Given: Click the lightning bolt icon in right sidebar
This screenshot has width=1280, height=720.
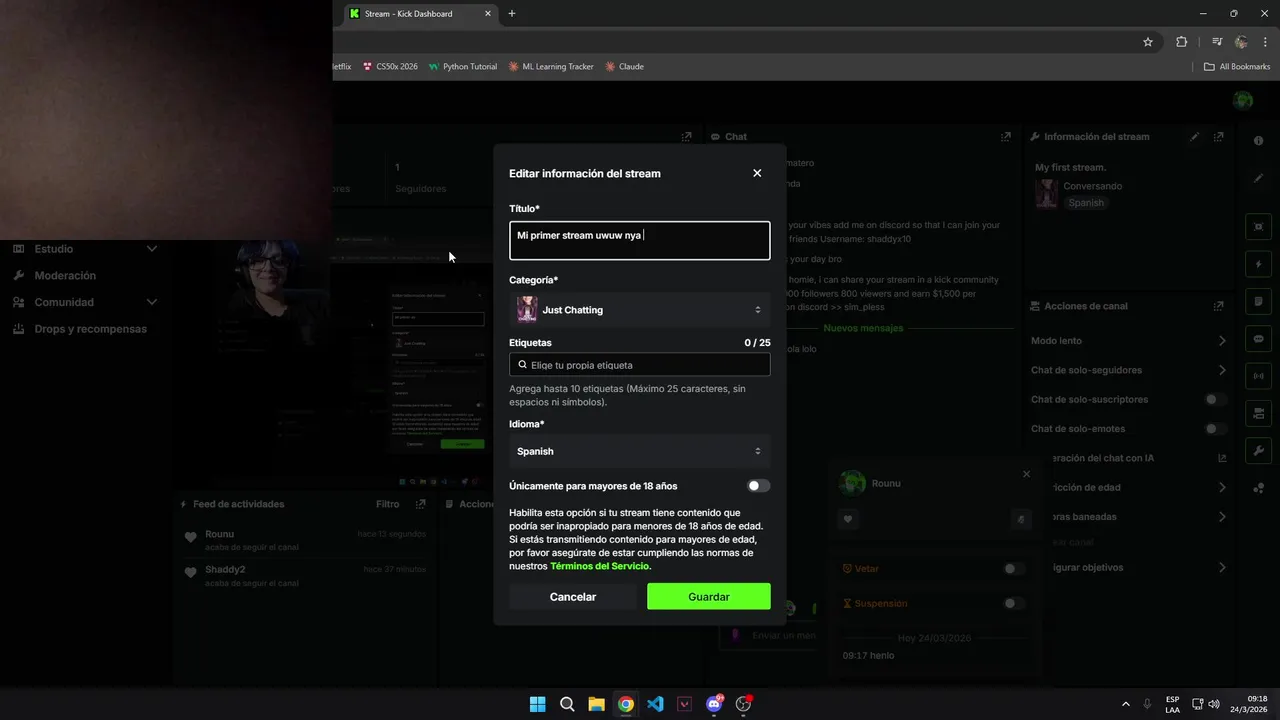Looking at the screenshot, I should (1258, 264).
